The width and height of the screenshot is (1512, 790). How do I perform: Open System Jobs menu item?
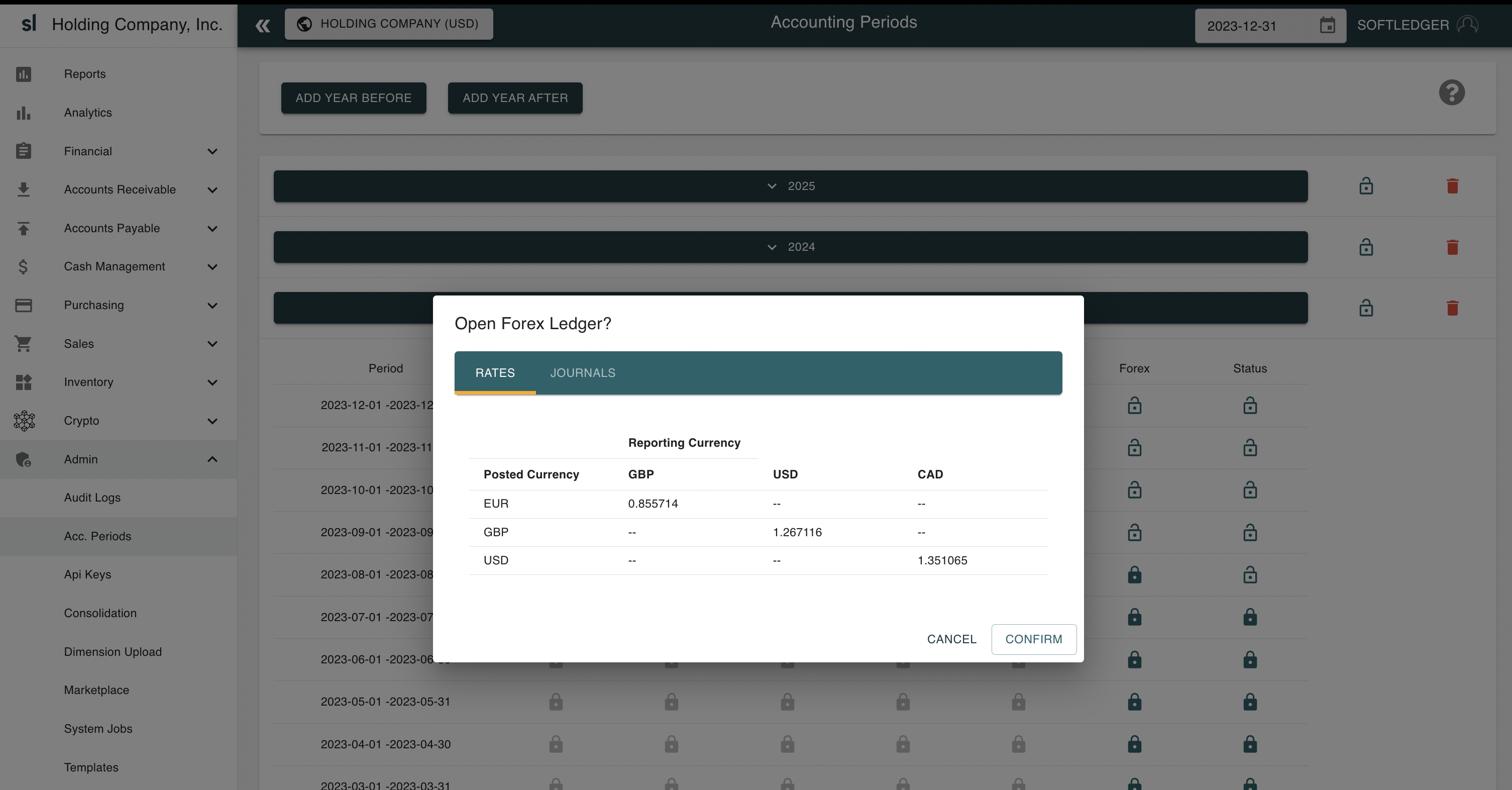pos(98,729)
